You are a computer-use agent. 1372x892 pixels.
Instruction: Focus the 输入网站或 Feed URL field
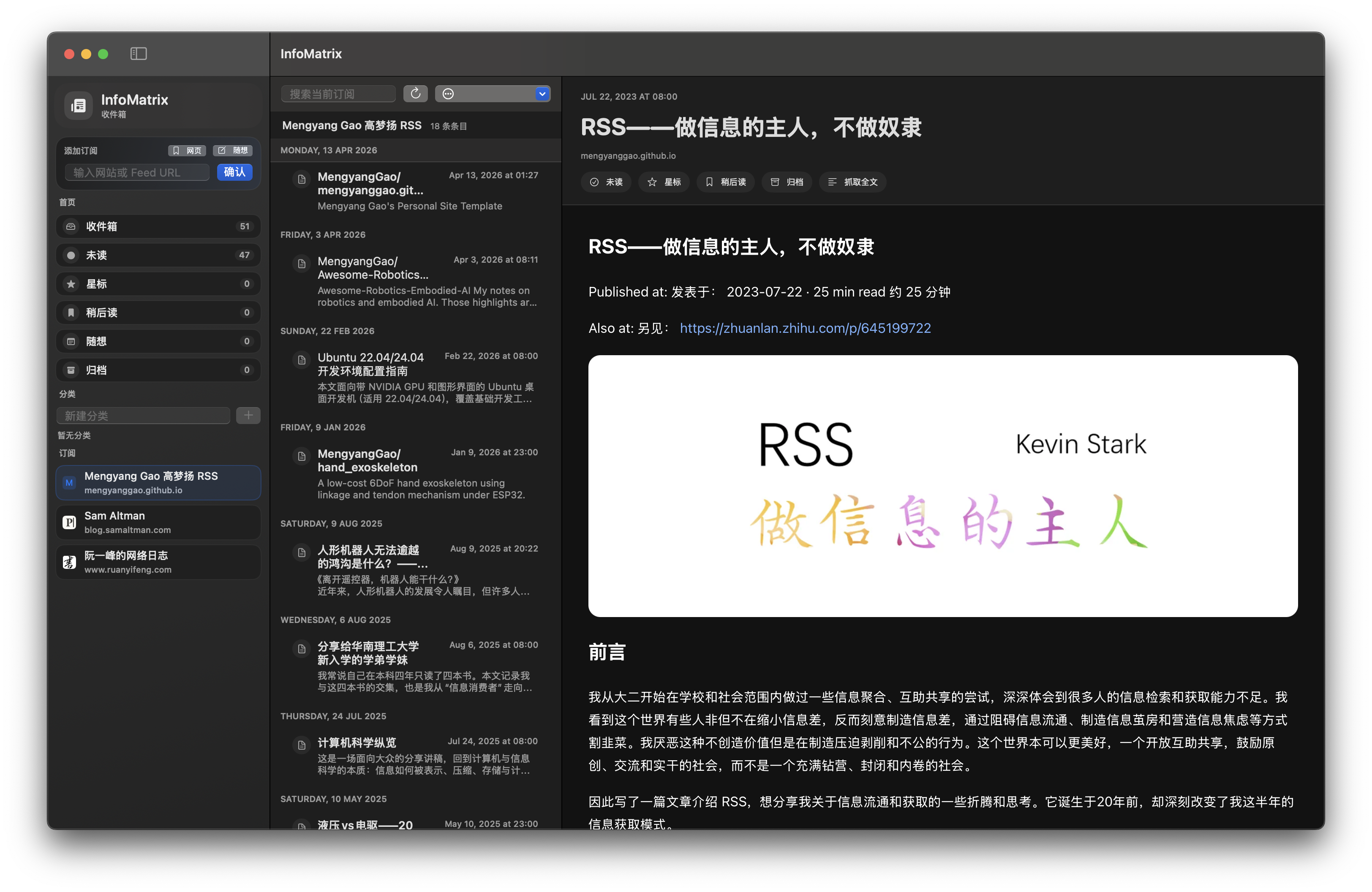pyautogui.click(x=137, y=172)
